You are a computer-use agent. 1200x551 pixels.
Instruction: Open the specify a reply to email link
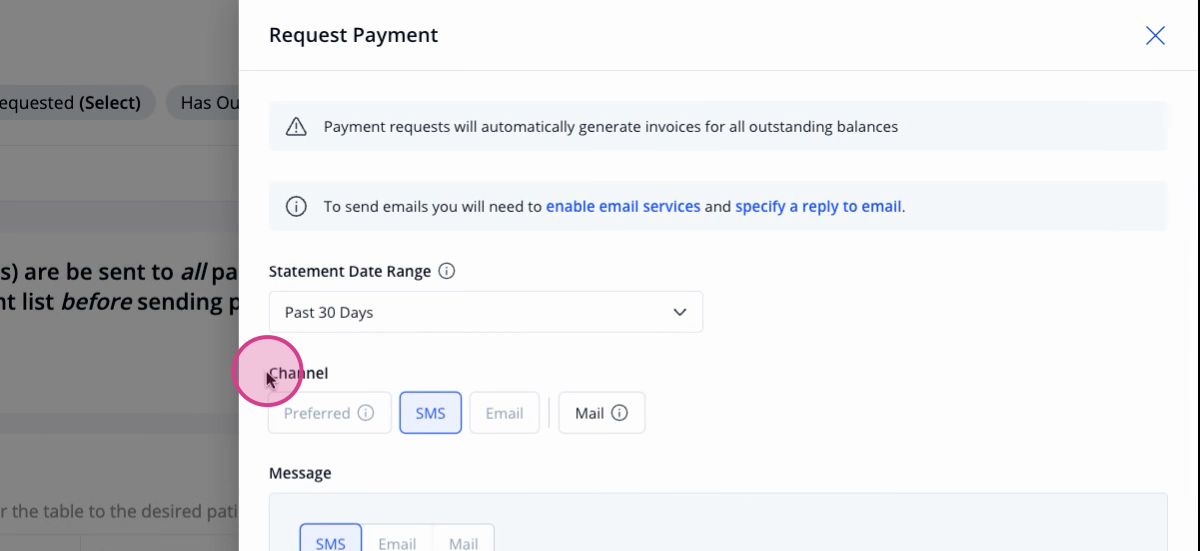click(x=818, y=207)
